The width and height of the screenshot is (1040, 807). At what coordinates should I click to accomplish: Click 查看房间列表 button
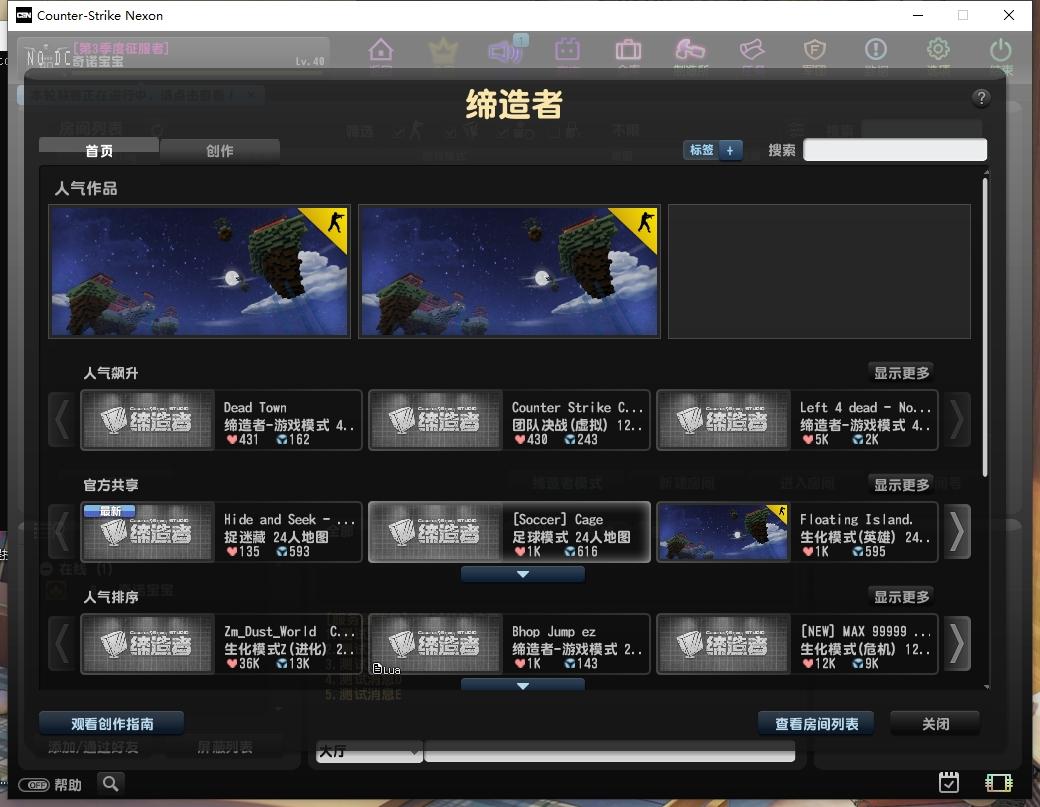816,723
